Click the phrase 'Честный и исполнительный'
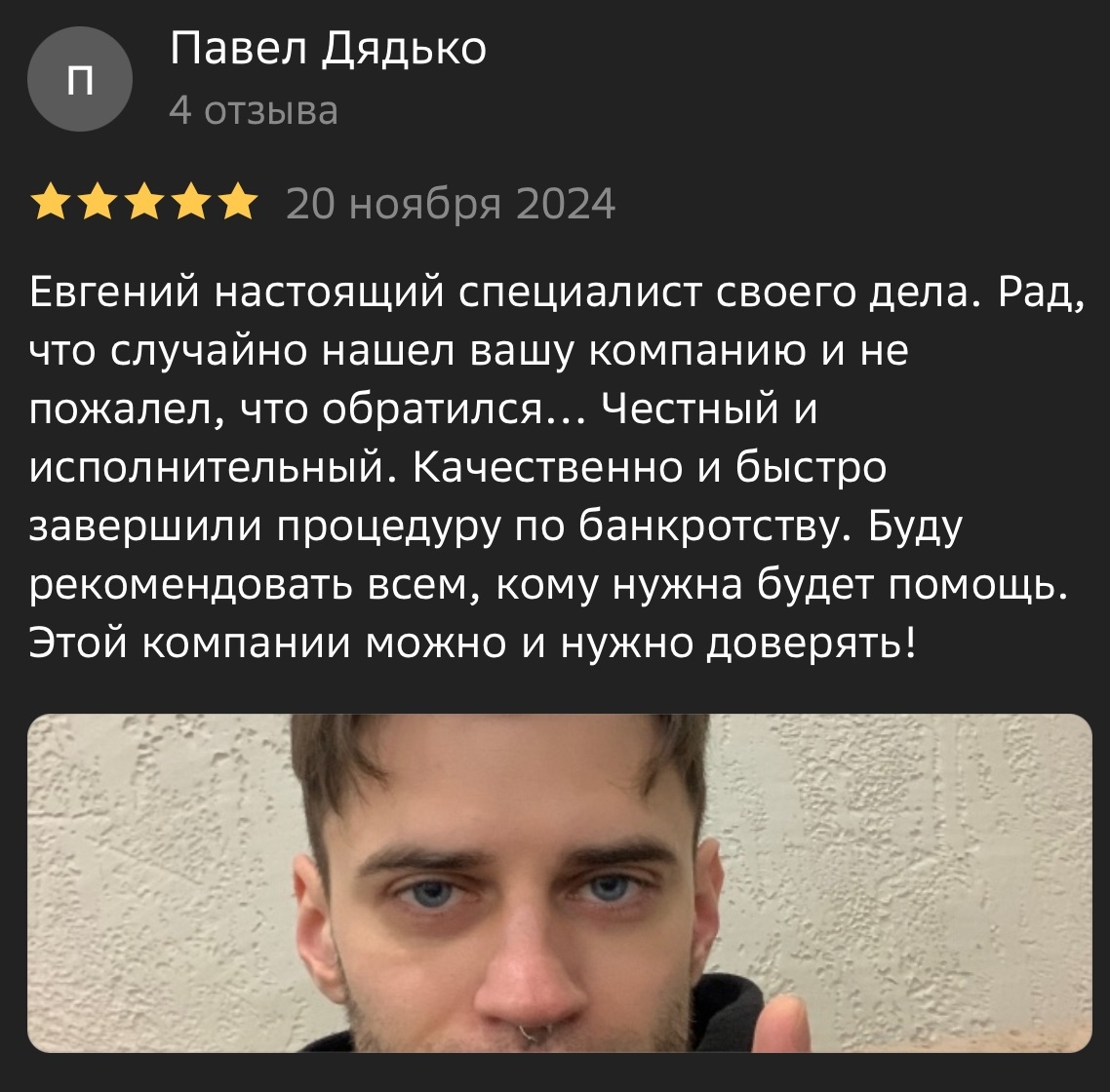Screen dimensions: 1110x1092 pos(709,409)
